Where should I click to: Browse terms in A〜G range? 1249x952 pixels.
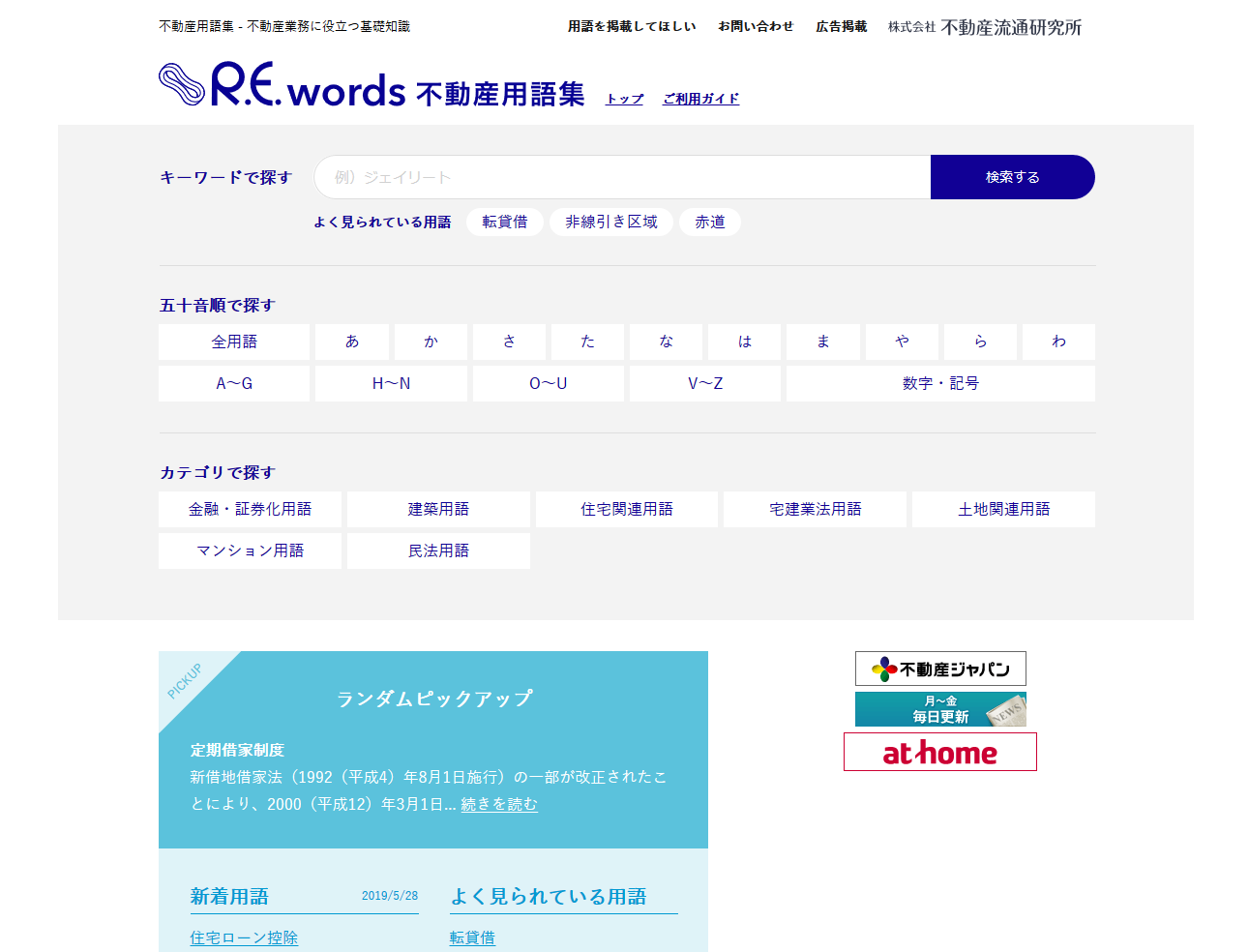[x=234, y=383]
